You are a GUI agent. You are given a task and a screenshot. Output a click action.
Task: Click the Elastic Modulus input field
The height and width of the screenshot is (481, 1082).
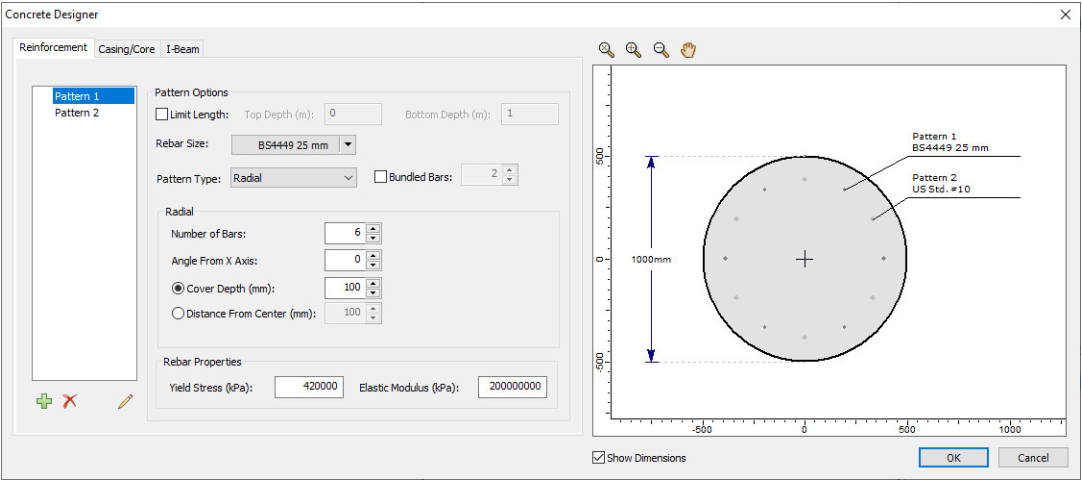[512, 387]
